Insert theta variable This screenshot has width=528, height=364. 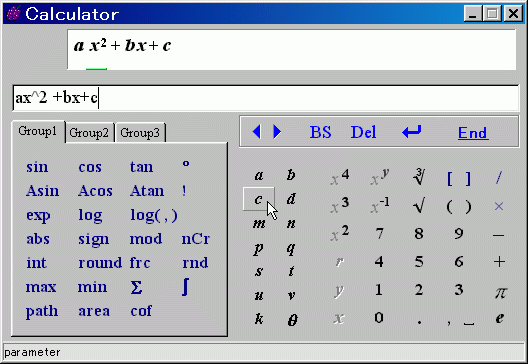click(292, 320)
